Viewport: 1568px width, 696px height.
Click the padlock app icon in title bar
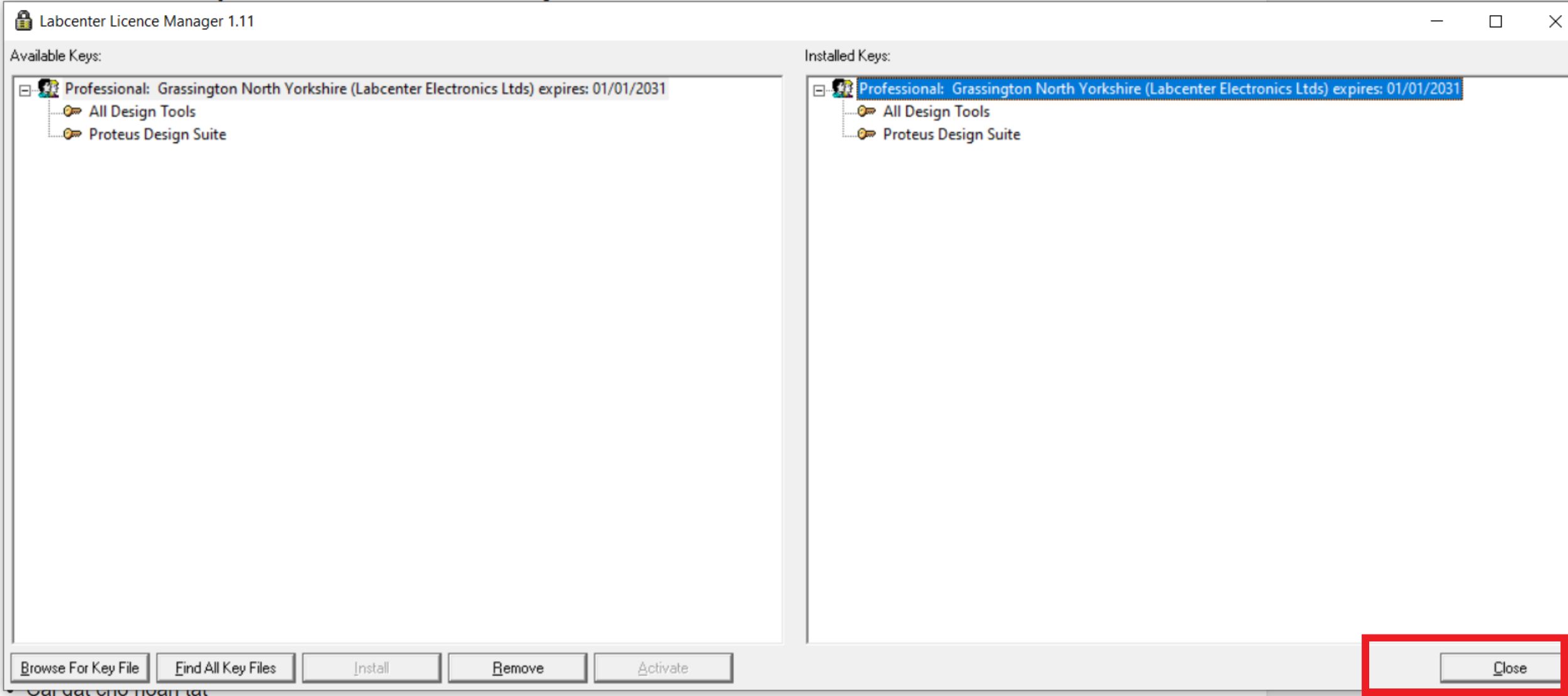pos(23,21)
